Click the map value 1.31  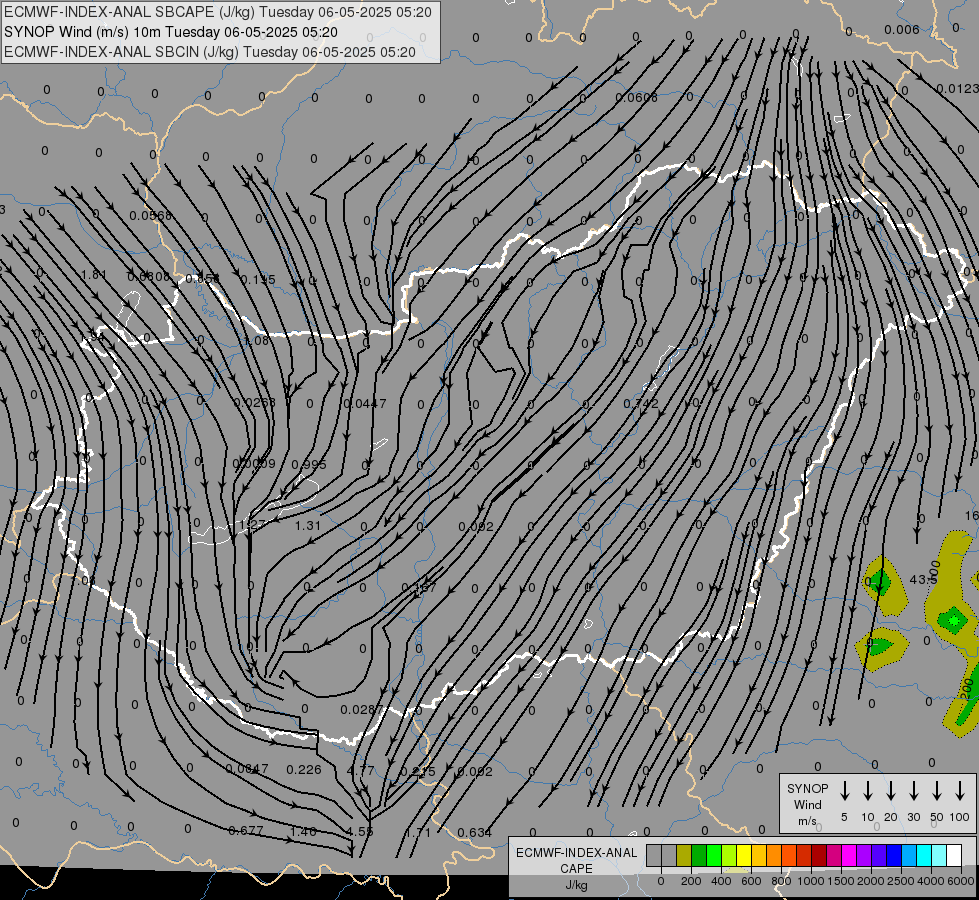(308, 526)
